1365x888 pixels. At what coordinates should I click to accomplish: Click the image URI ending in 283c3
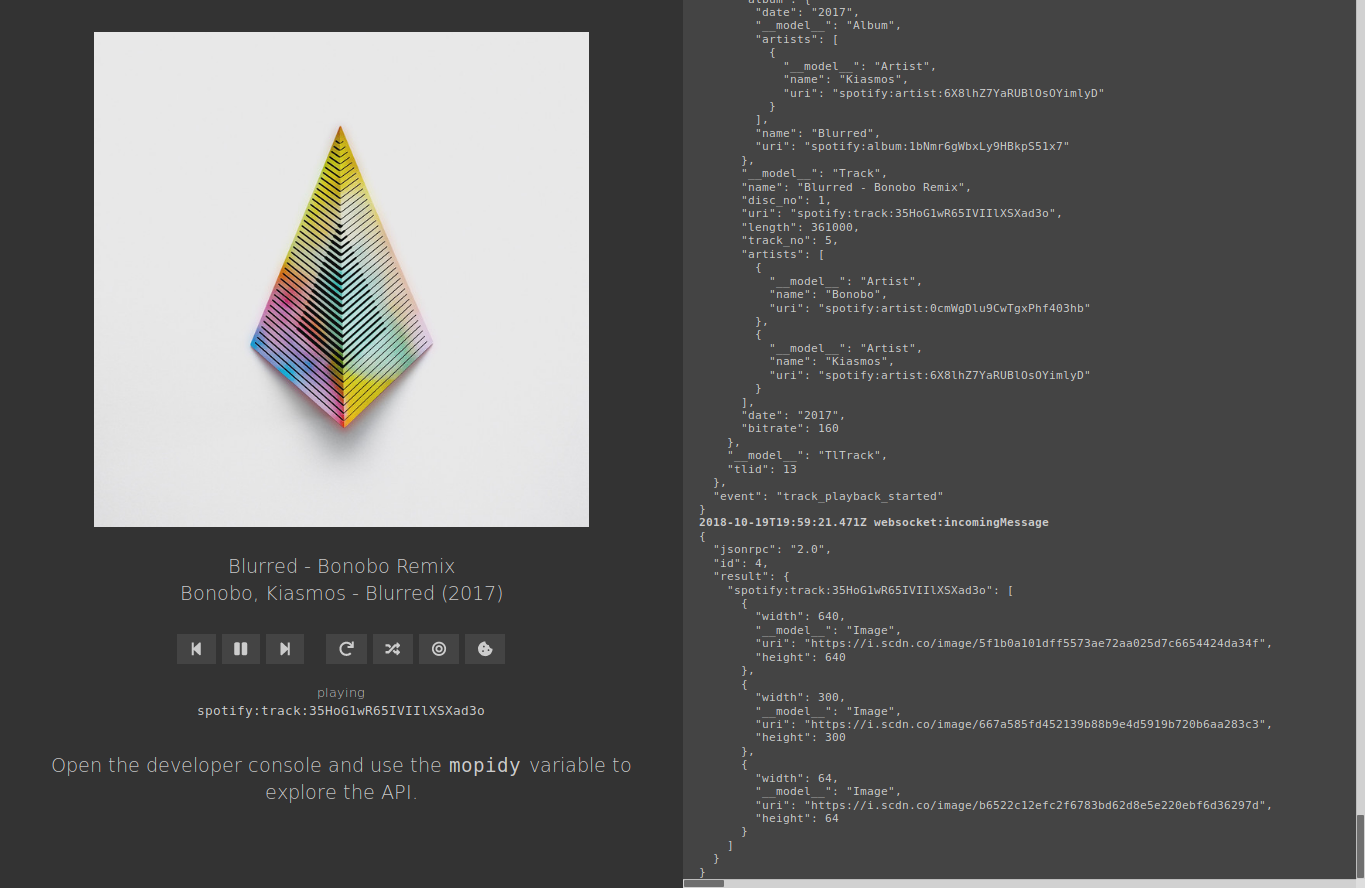point(1014,724)
